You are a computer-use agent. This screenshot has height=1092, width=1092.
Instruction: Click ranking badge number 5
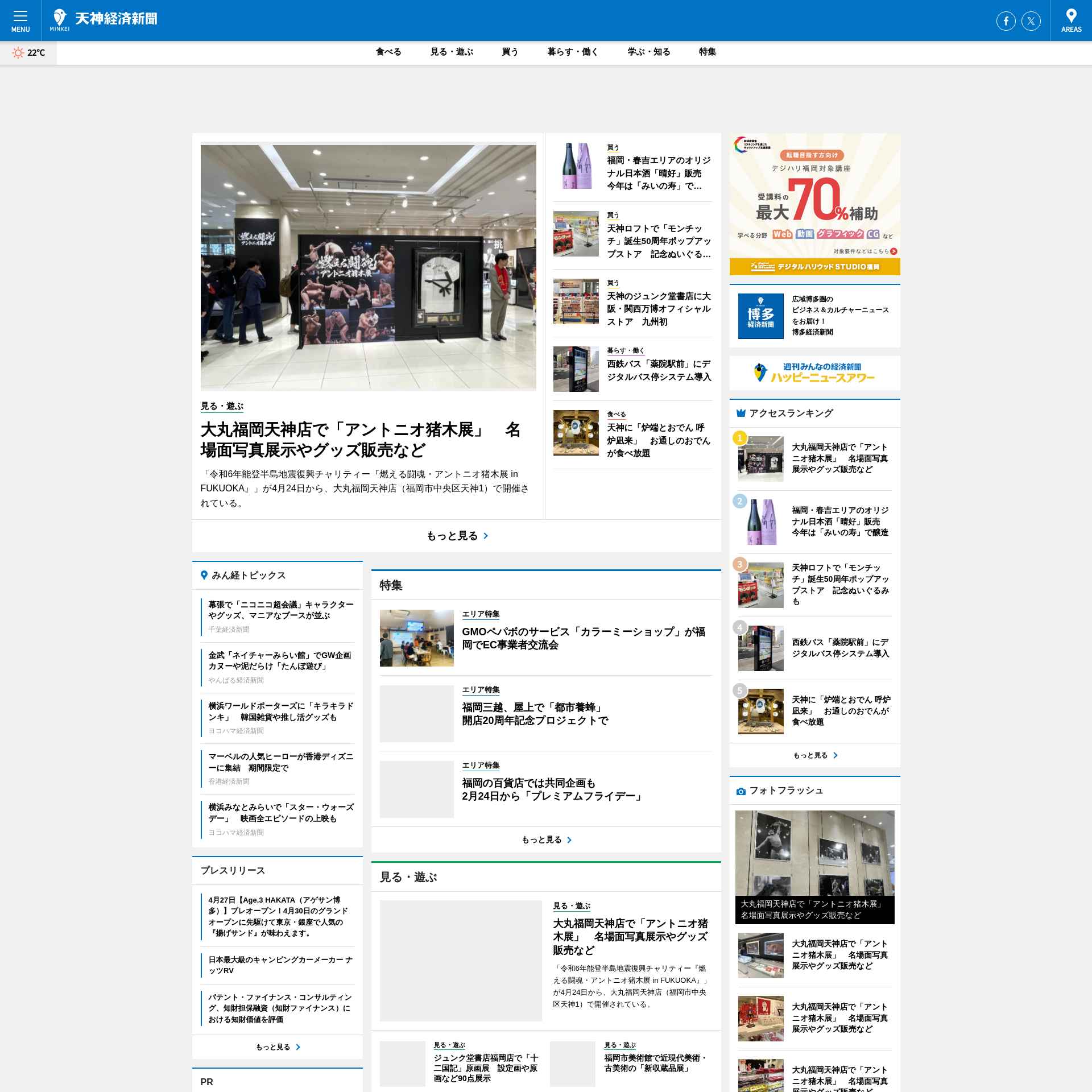(x=739, y=690)
